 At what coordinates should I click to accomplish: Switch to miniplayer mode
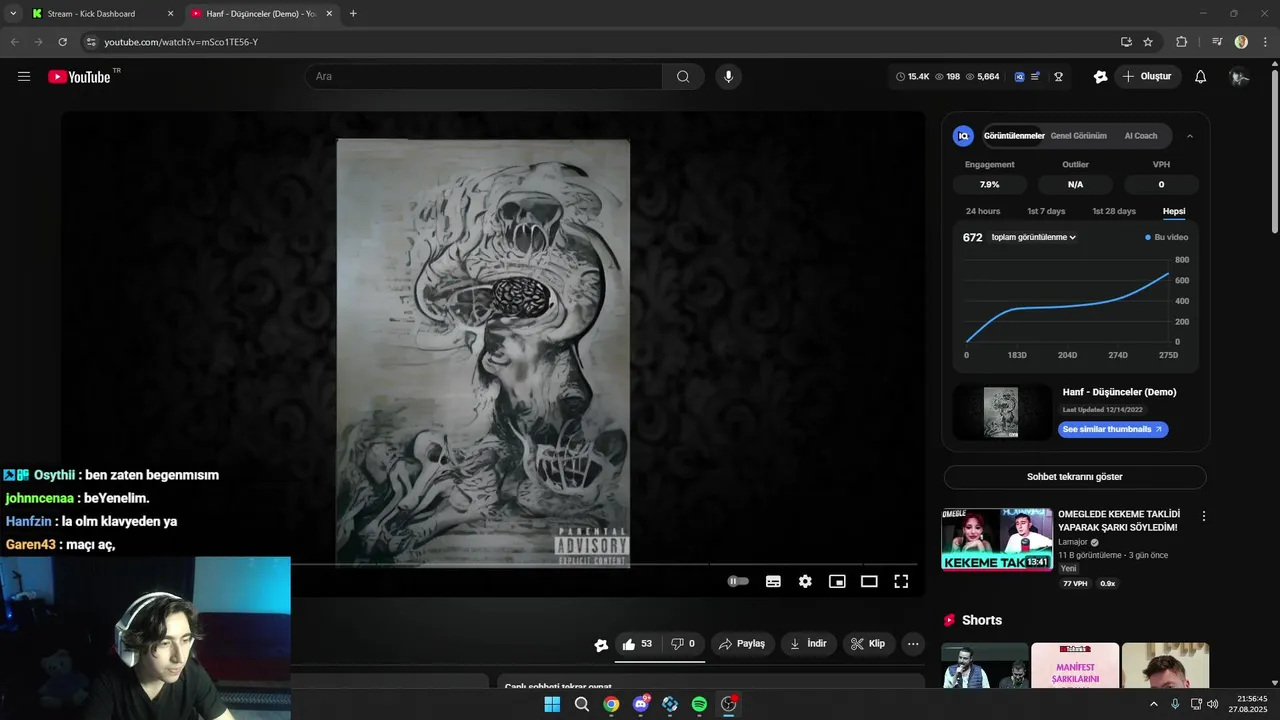point(837,581)
